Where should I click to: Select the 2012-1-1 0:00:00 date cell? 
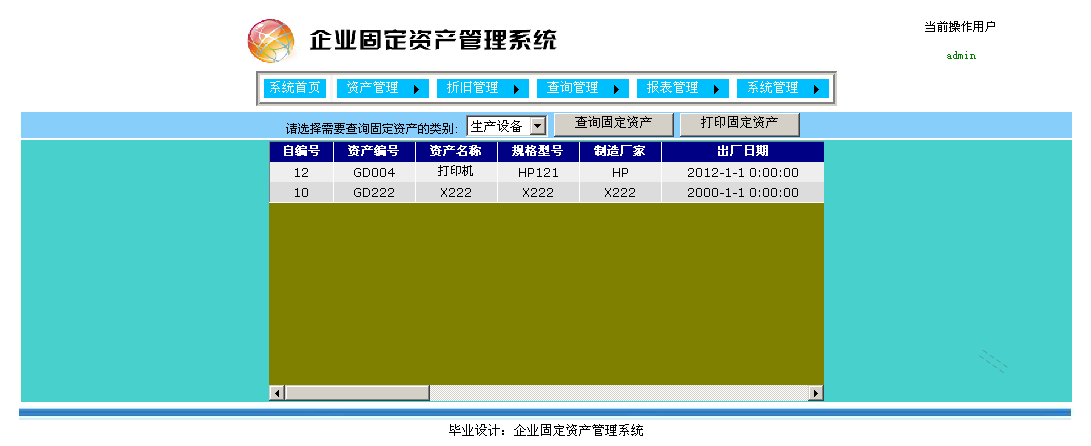742,173
